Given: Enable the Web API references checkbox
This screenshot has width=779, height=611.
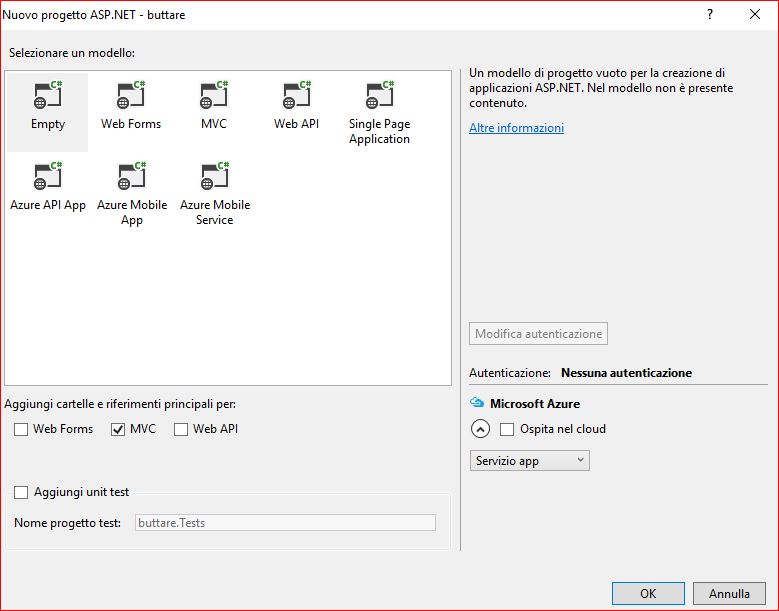Looking at the screenshot, I should pyautogui.click(x=181, y=429).
